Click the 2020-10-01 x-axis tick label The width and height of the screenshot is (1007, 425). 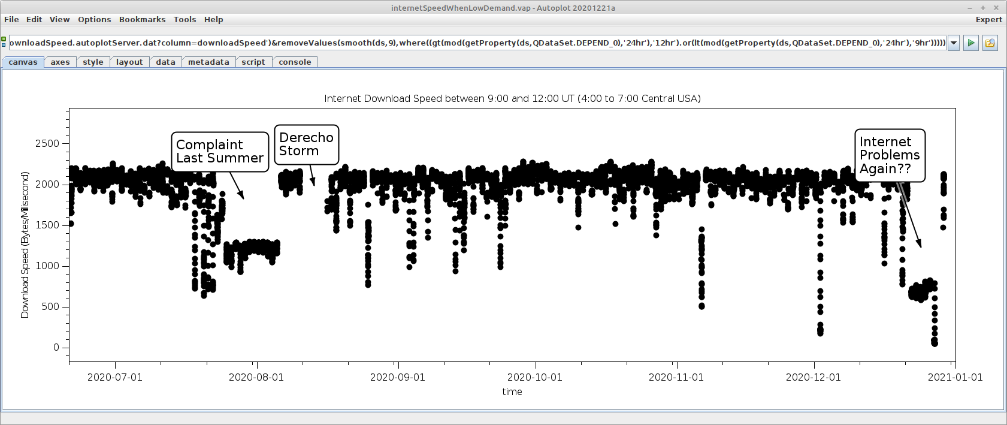tap(535, 377)
